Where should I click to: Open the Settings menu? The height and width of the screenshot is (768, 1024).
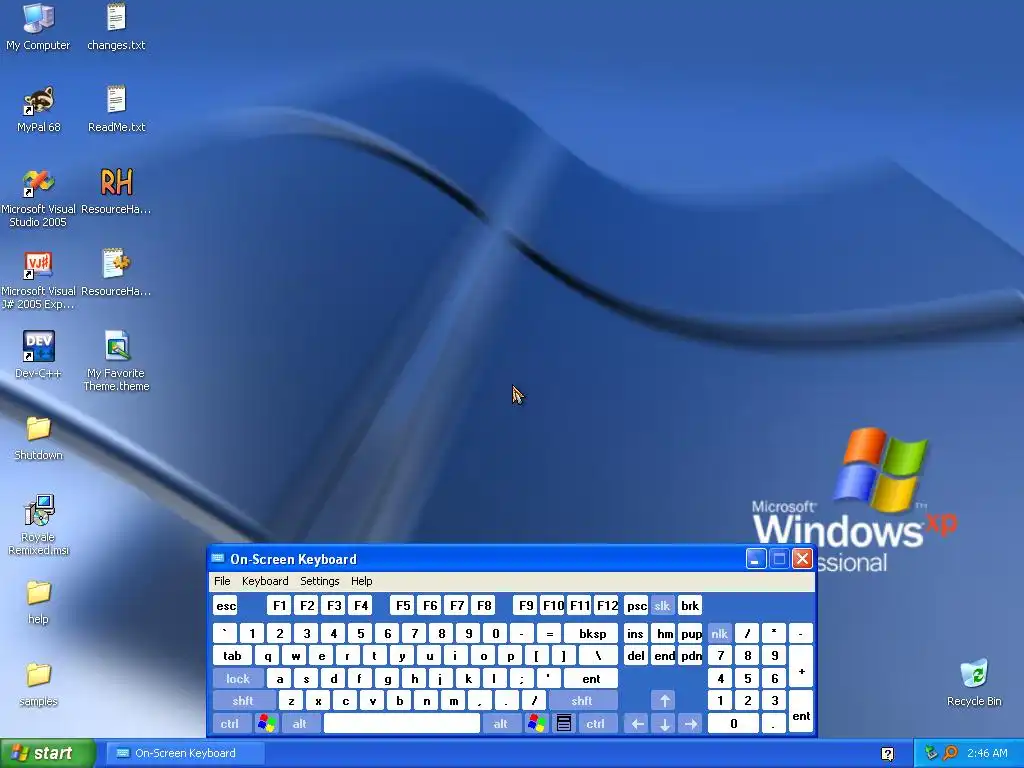point(319,581)
